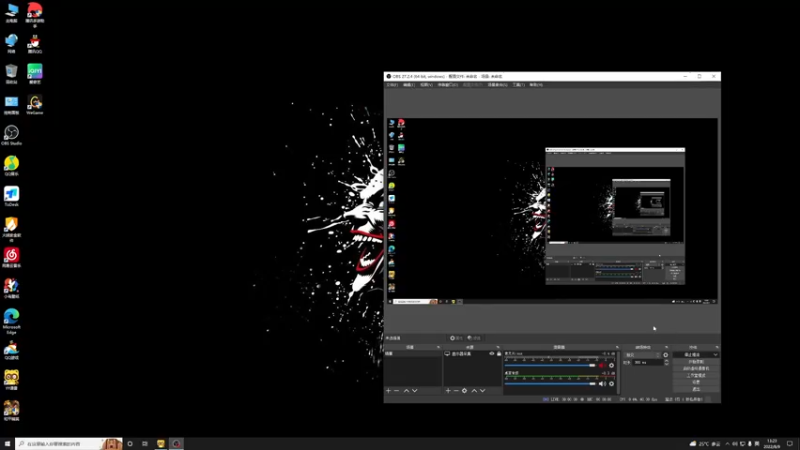Mute the Desktop Audio speaker icon
Screen dimensions: 800x450
tap(602, 384)
